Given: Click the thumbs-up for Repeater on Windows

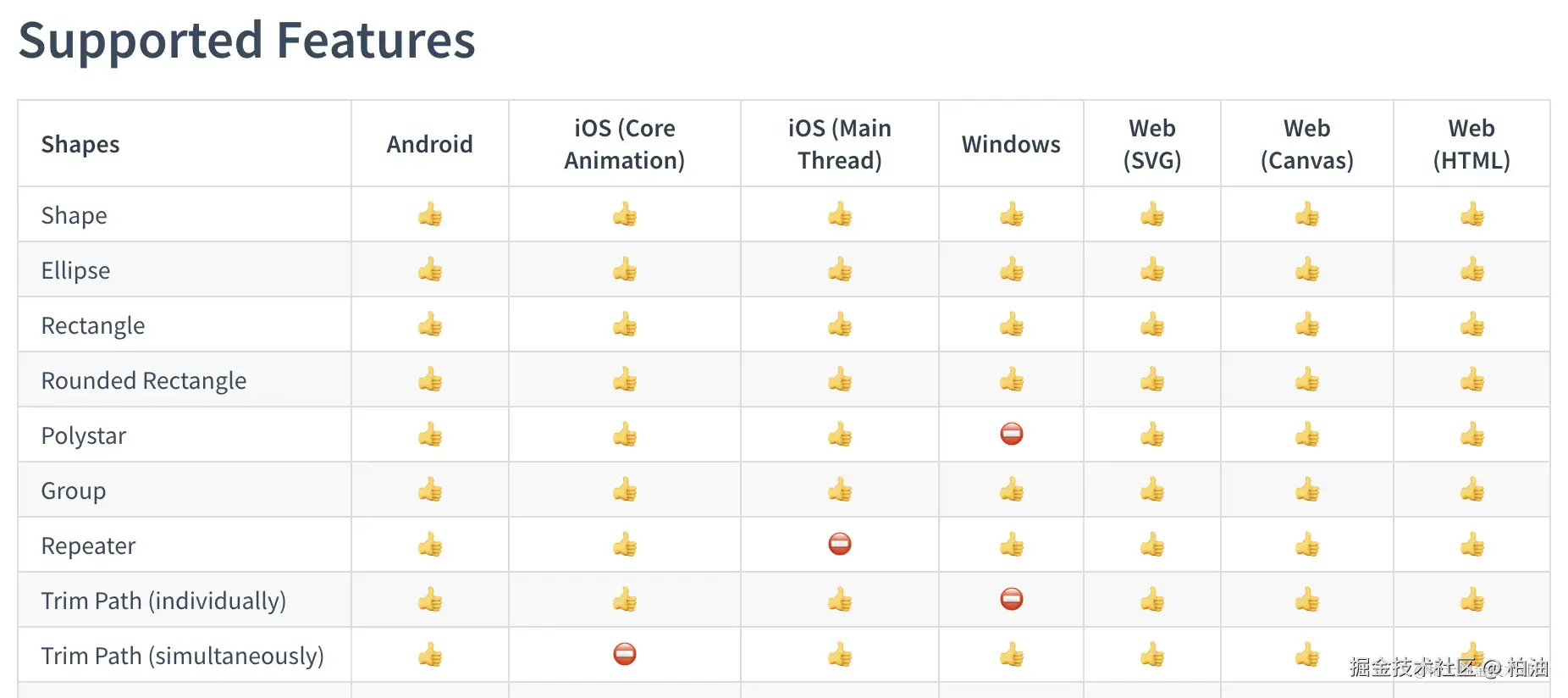Looking at the screenshot, I should 1011,545.
